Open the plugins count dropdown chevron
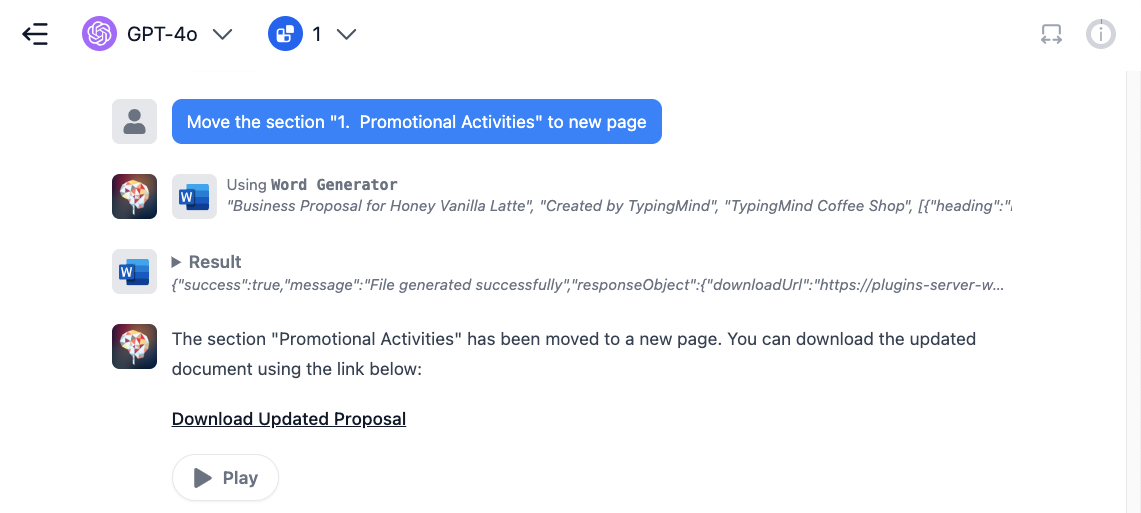The height and width of the screenshot is (513, 1141). tap(346, 34)
